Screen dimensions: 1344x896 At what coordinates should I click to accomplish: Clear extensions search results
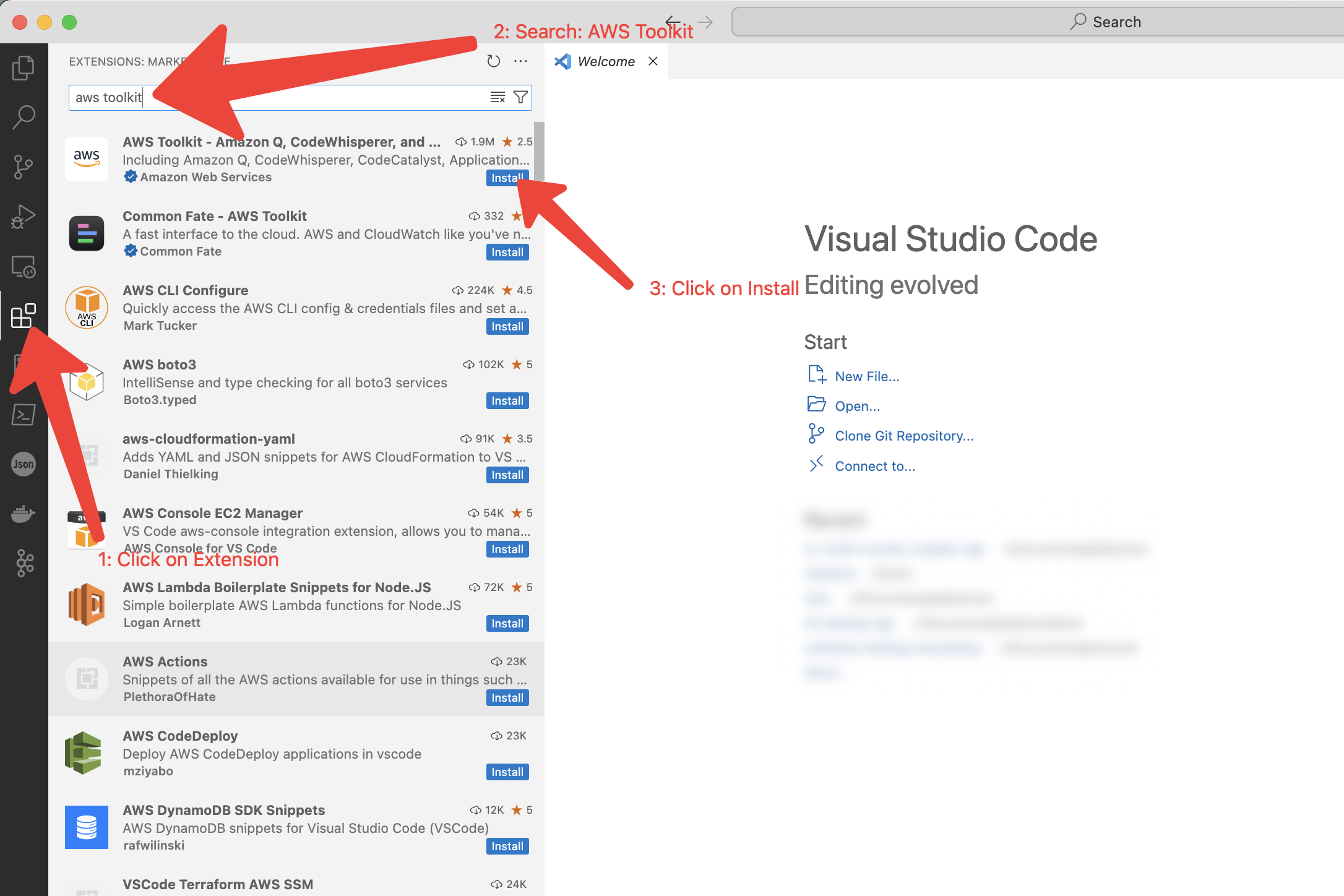(x=498, y=97)
